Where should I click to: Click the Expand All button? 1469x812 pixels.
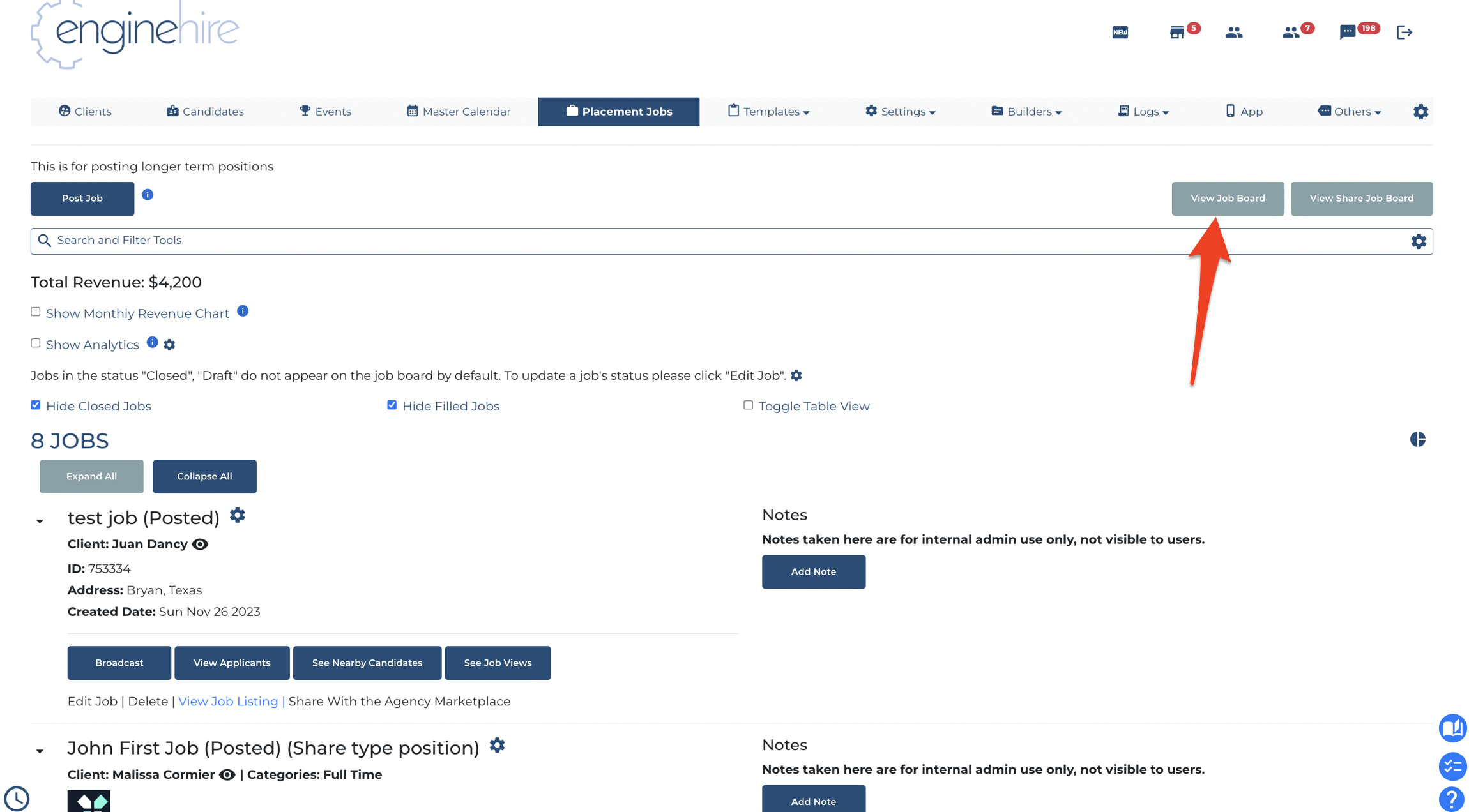91,476
